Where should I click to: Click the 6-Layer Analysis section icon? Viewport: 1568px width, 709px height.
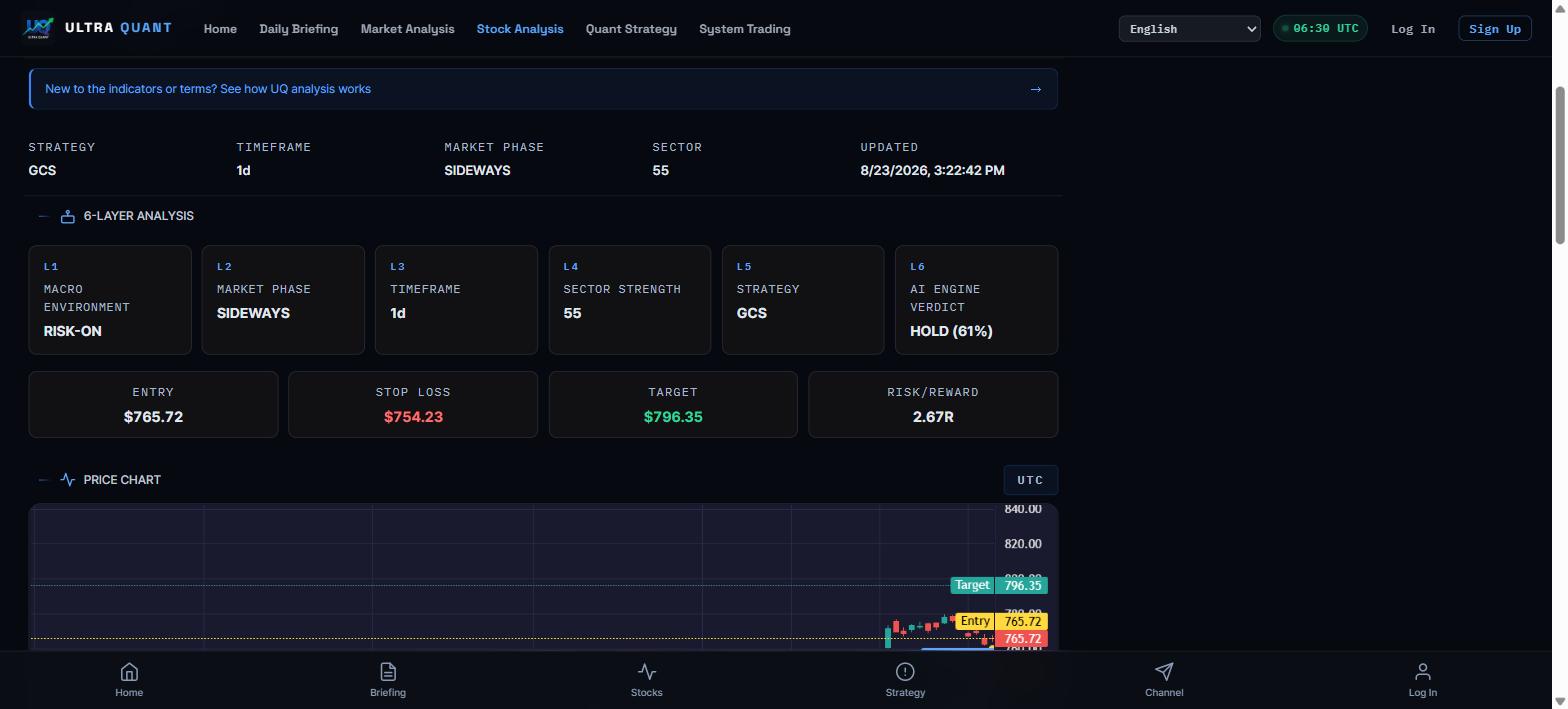pyautogui.click(x=68, y=216)
